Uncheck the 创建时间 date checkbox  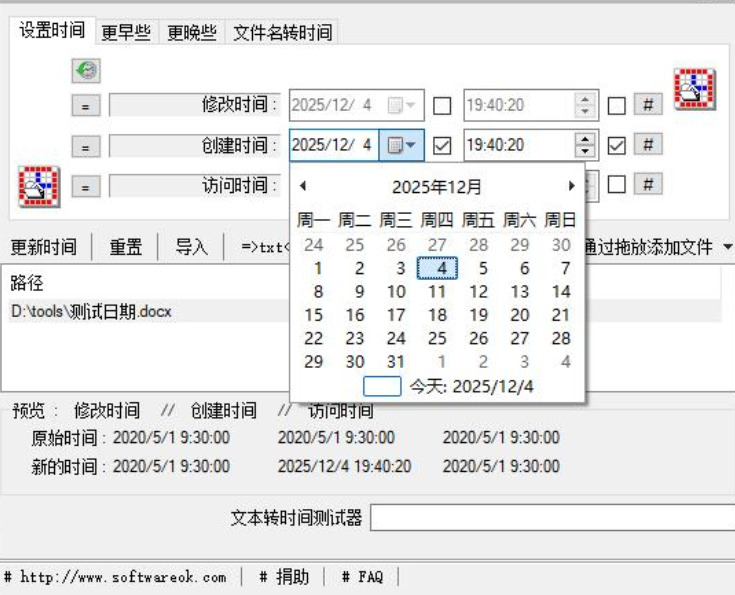442,146
